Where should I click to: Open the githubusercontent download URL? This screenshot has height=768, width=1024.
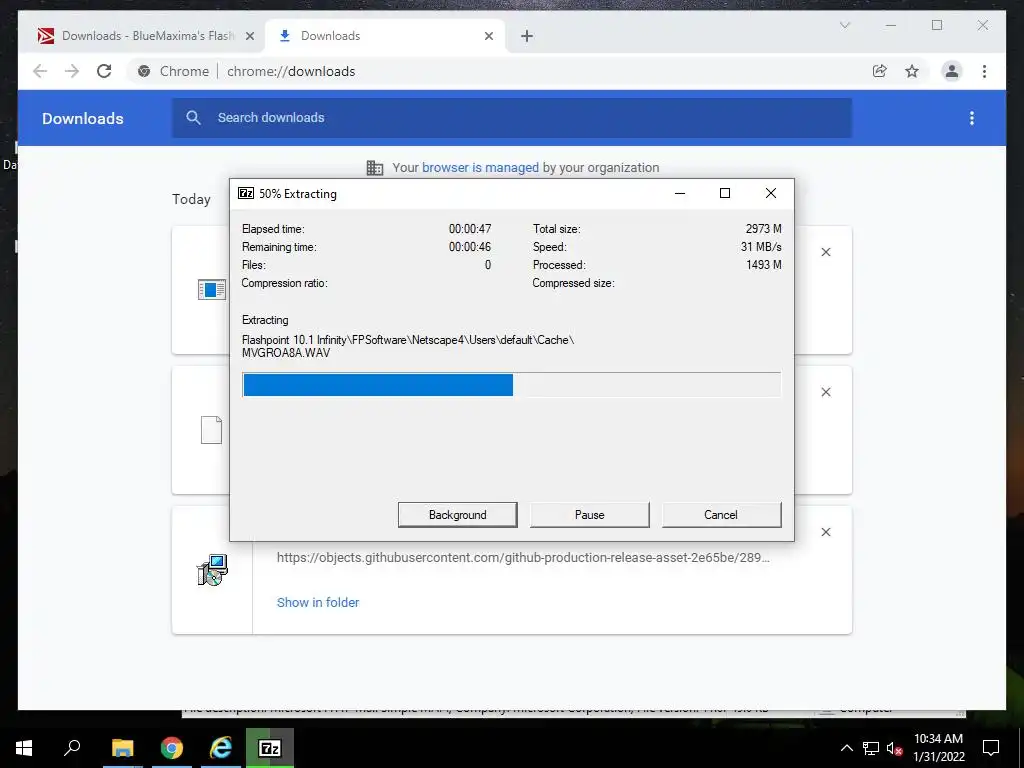click(x=522, y=558)
